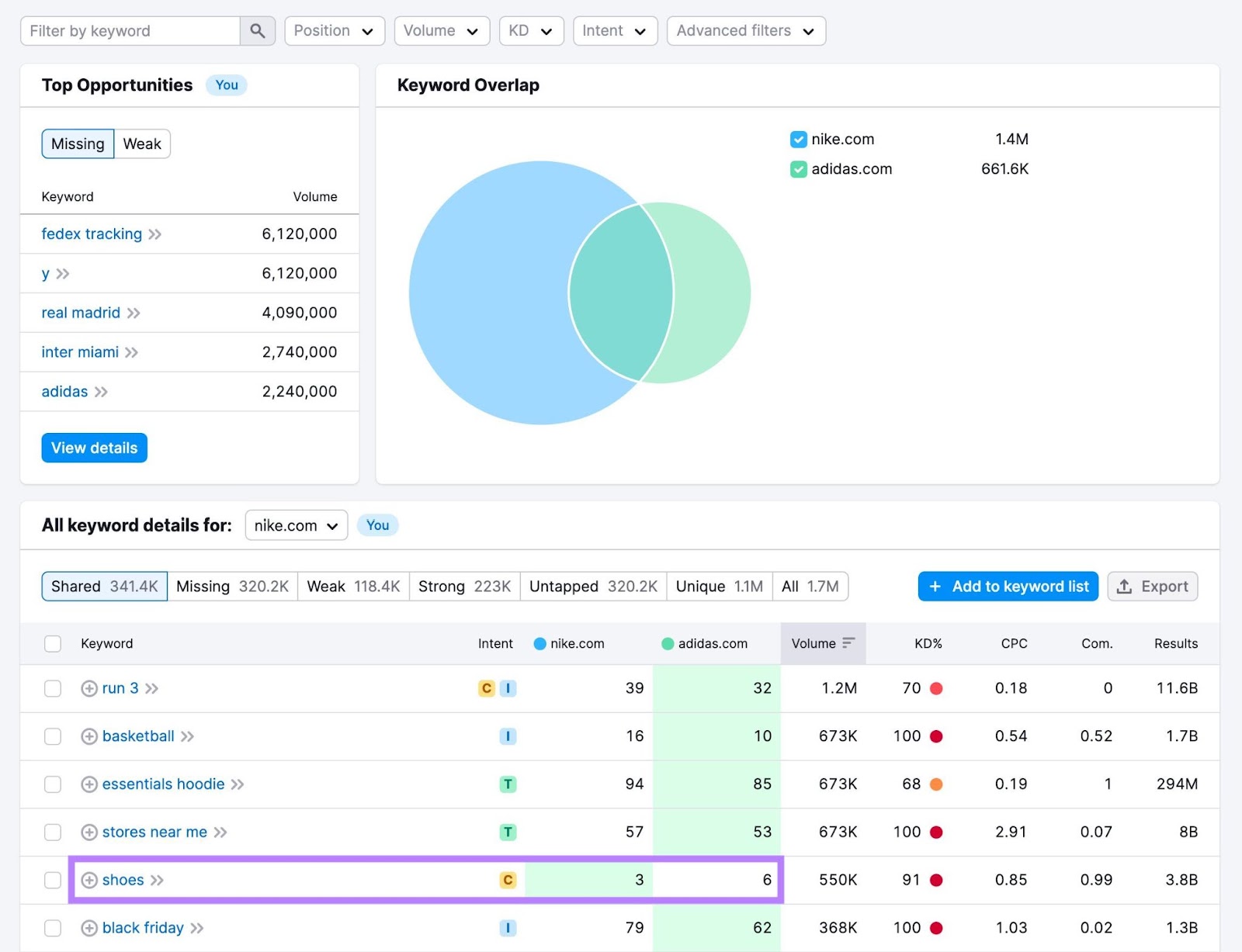This screenshot has height=952, width=1242.
Task: Select the Weak tab in Top Opportunities
Action: [142, 144]
